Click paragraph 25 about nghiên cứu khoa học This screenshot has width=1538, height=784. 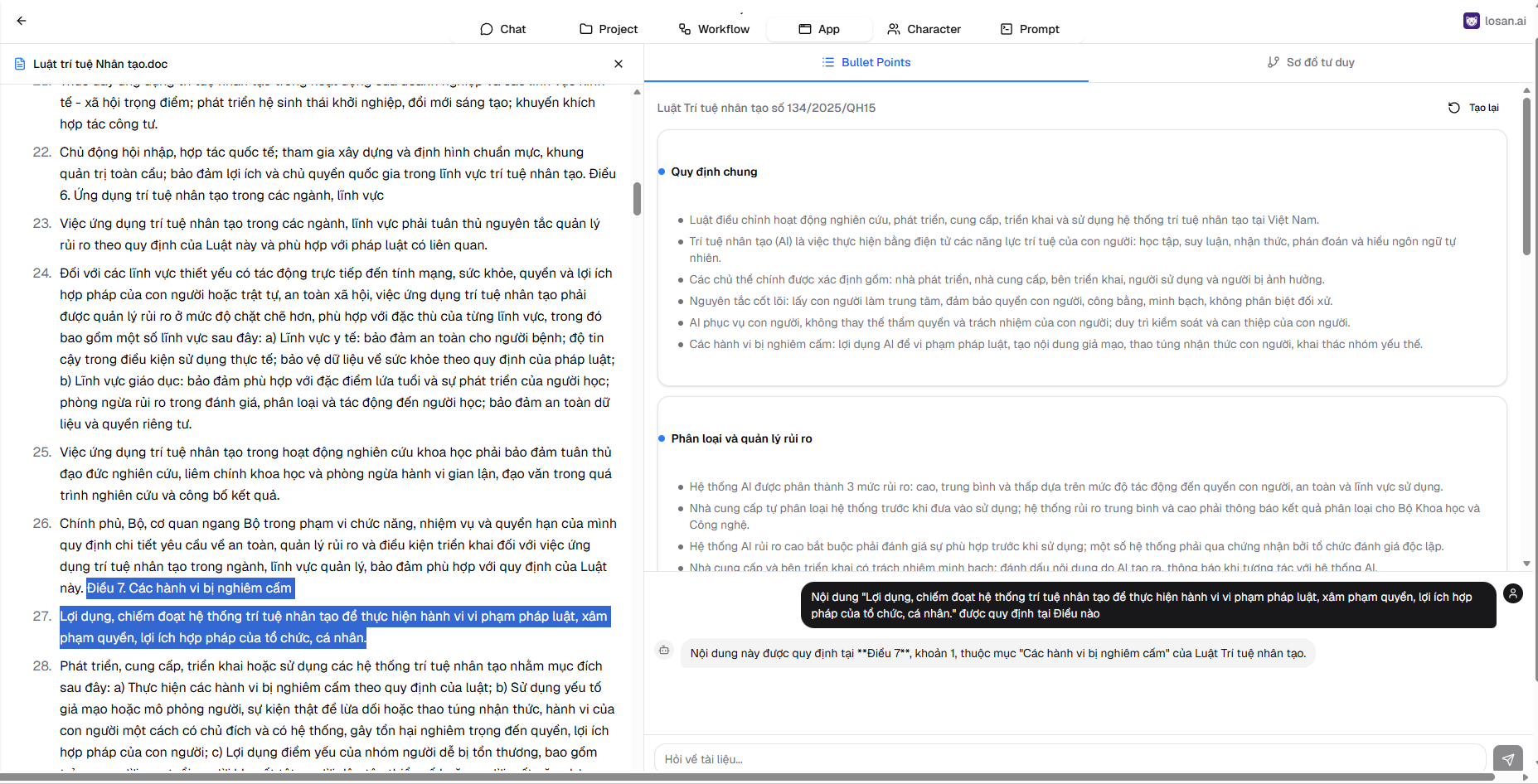pos(336,474)
